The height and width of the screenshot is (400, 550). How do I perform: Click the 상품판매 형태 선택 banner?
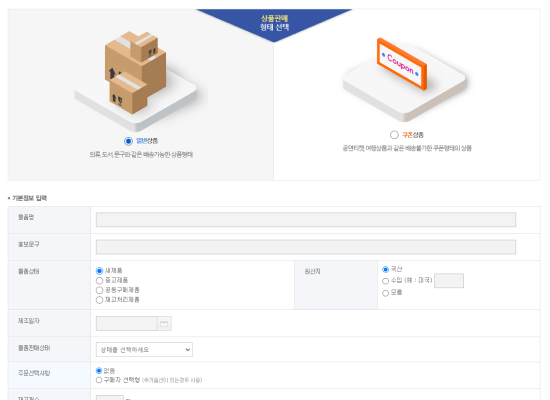(274, 23)
